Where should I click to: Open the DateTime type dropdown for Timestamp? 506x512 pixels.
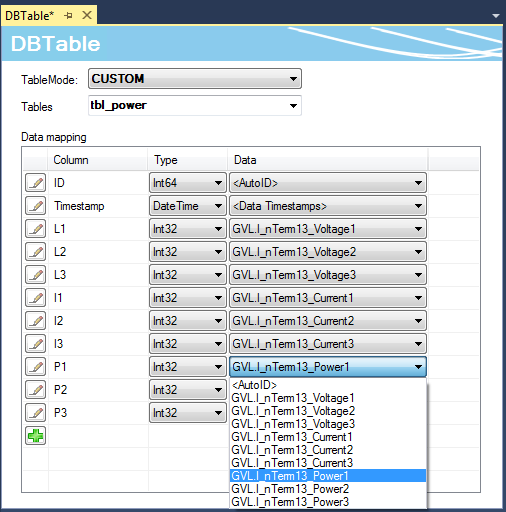(188, 206)
